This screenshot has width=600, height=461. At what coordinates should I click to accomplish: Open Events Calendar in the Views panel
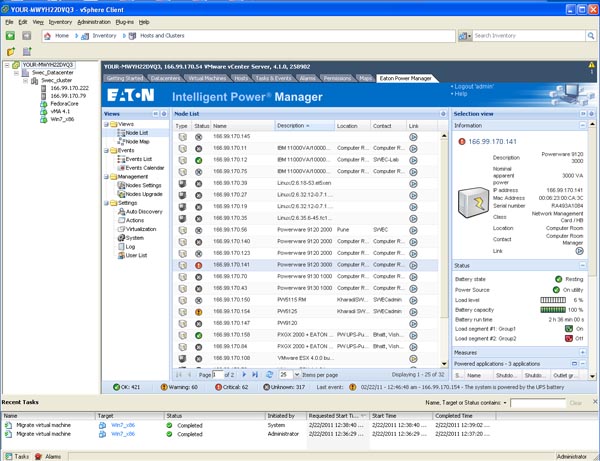(145, 168)
